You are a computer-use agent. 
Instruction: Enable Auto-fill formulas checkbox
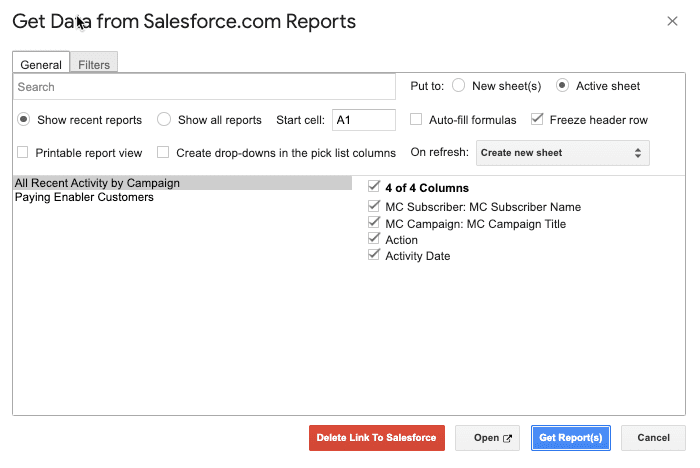416,120
